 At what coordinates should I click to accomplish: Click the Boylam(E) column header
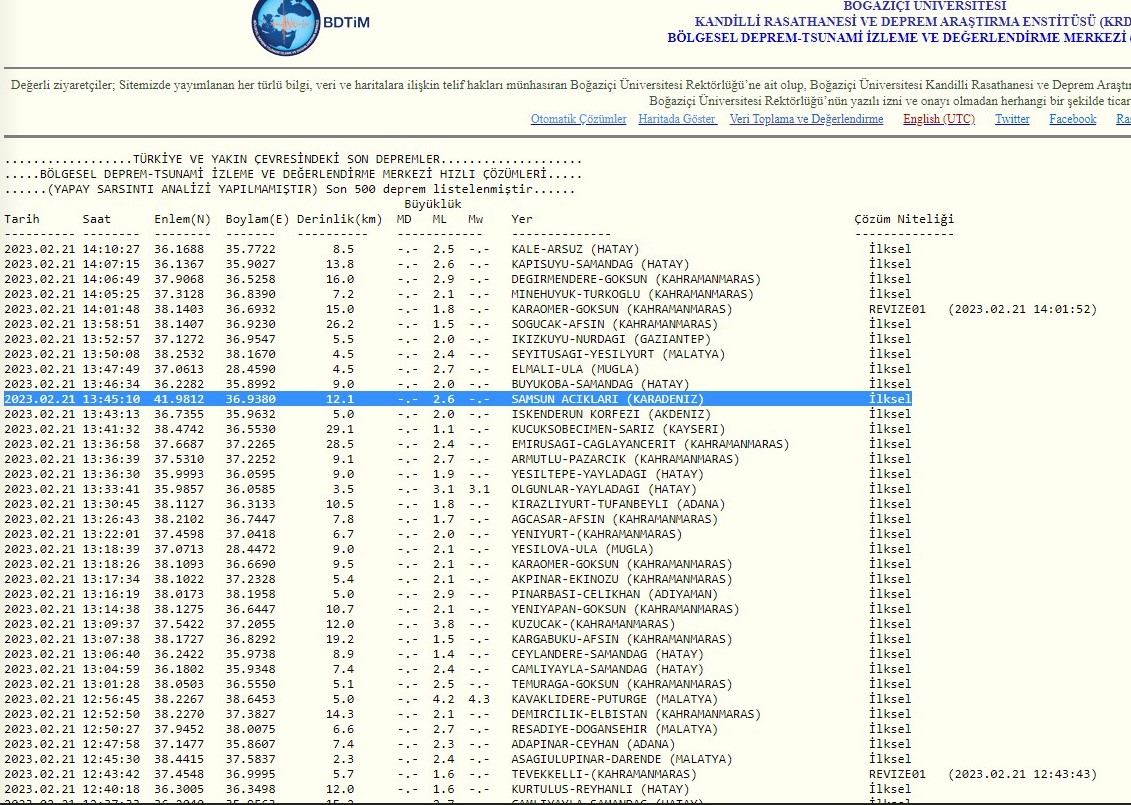258,219
